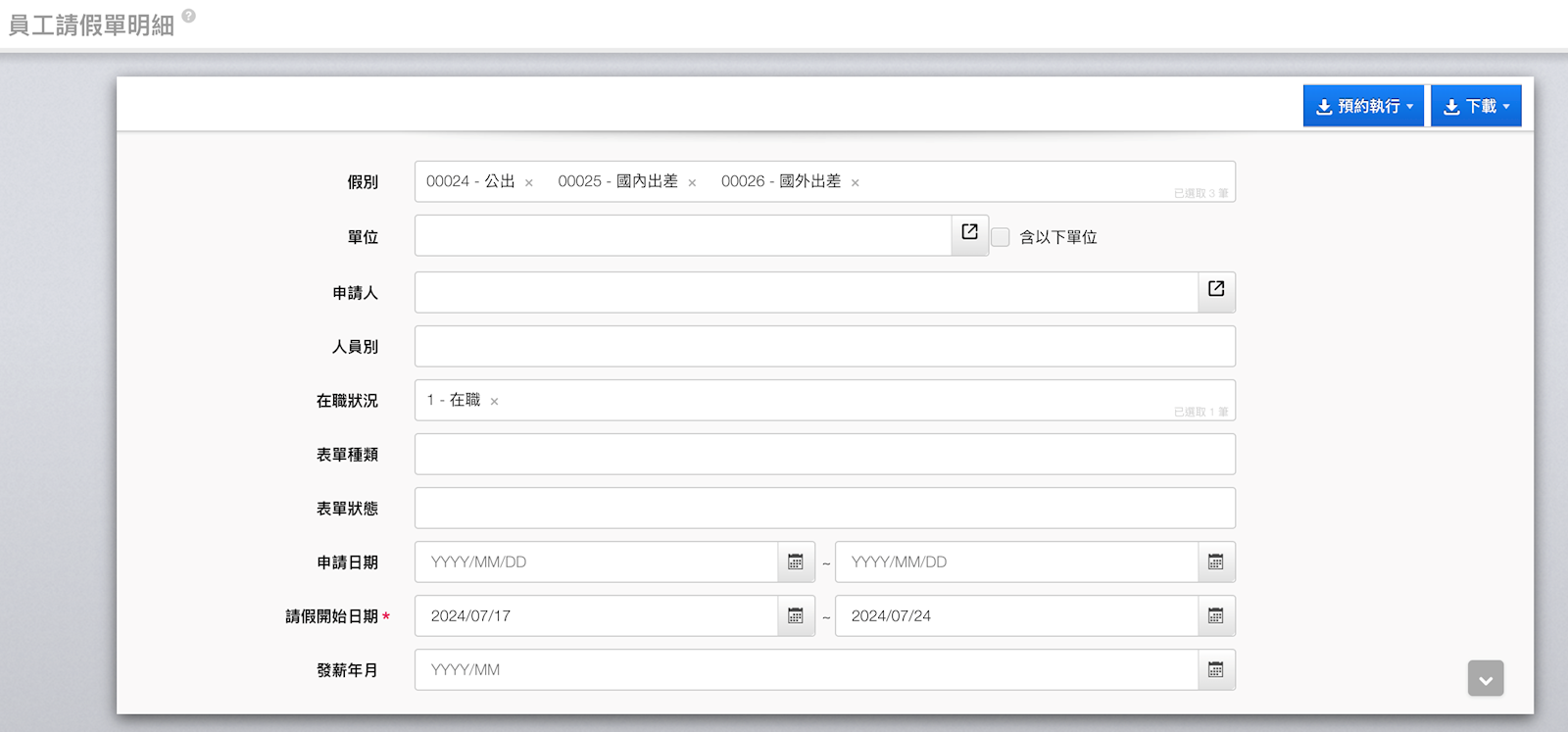
Task: Click the 發薪年月 YYYY/MM input field
Action: (x=806, y=670)
